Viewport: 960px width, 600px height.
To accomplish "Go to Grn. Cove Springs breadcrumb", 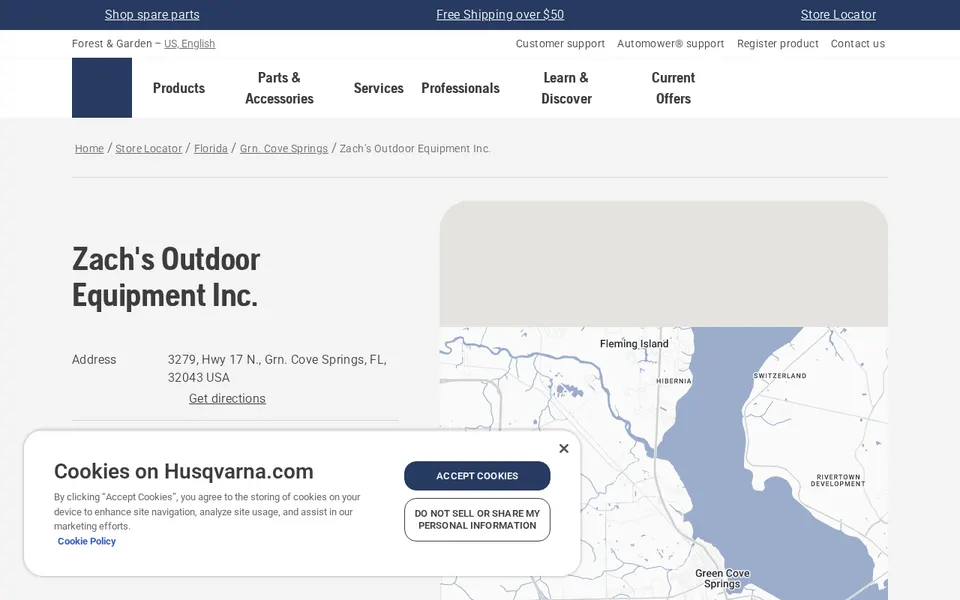I will [x=283, y=148].
